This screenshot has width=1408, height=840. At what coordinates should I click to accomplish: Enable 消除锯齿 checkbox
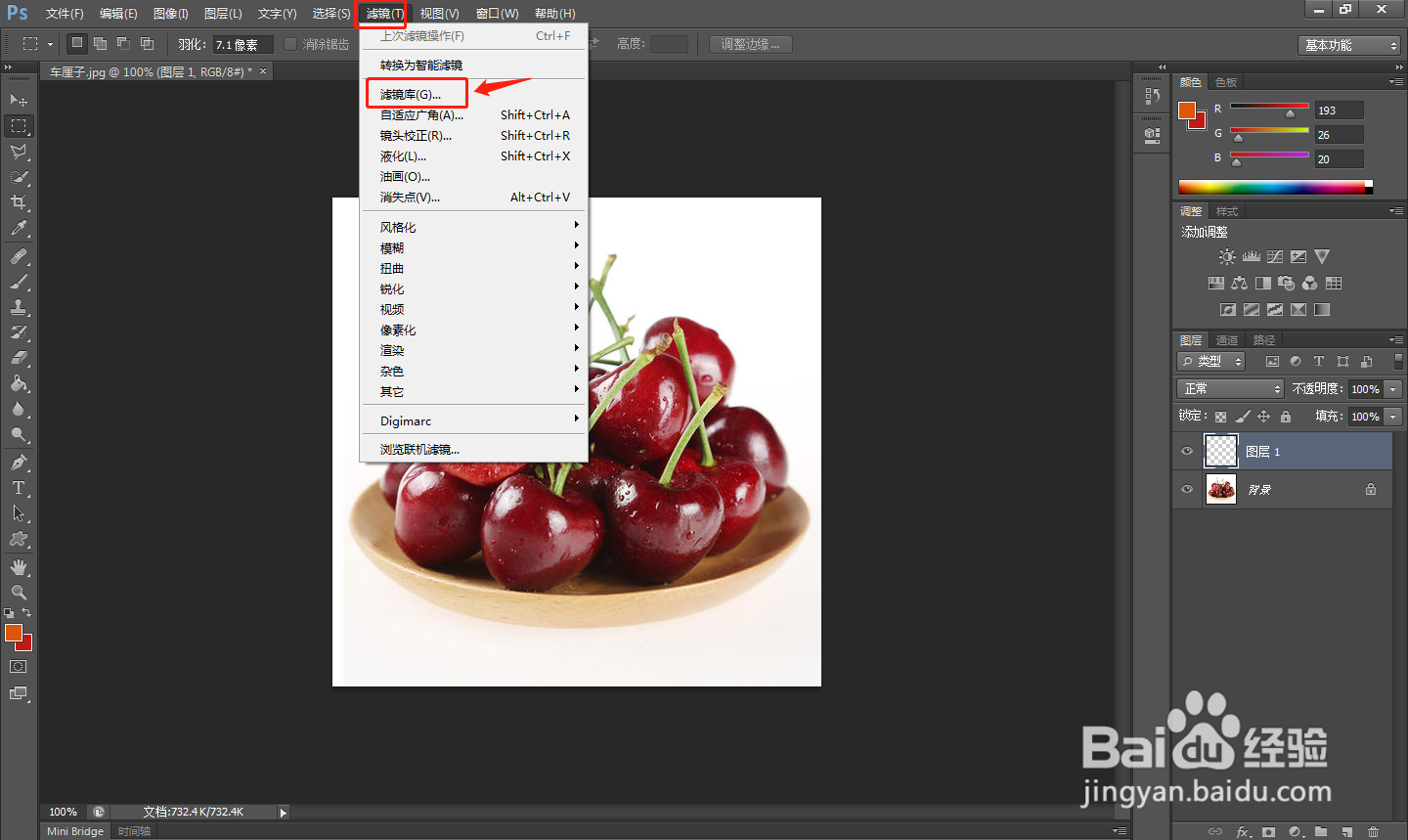click(x=290, y=44)
